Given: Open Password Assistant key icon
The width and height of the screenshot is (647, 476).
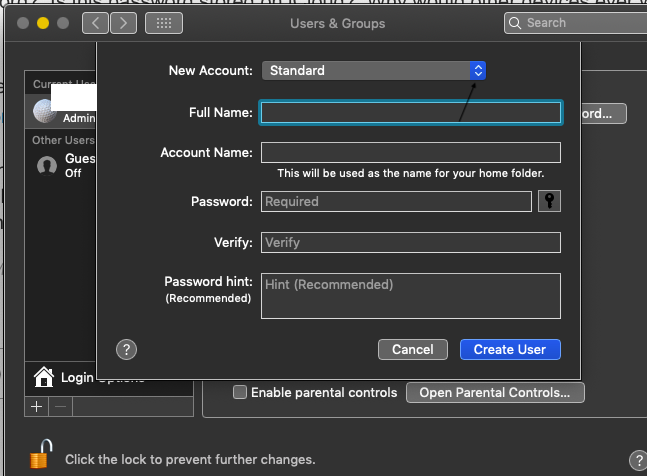Looking at the screenshot, I should pyautogui.click(x=549, y=201).
